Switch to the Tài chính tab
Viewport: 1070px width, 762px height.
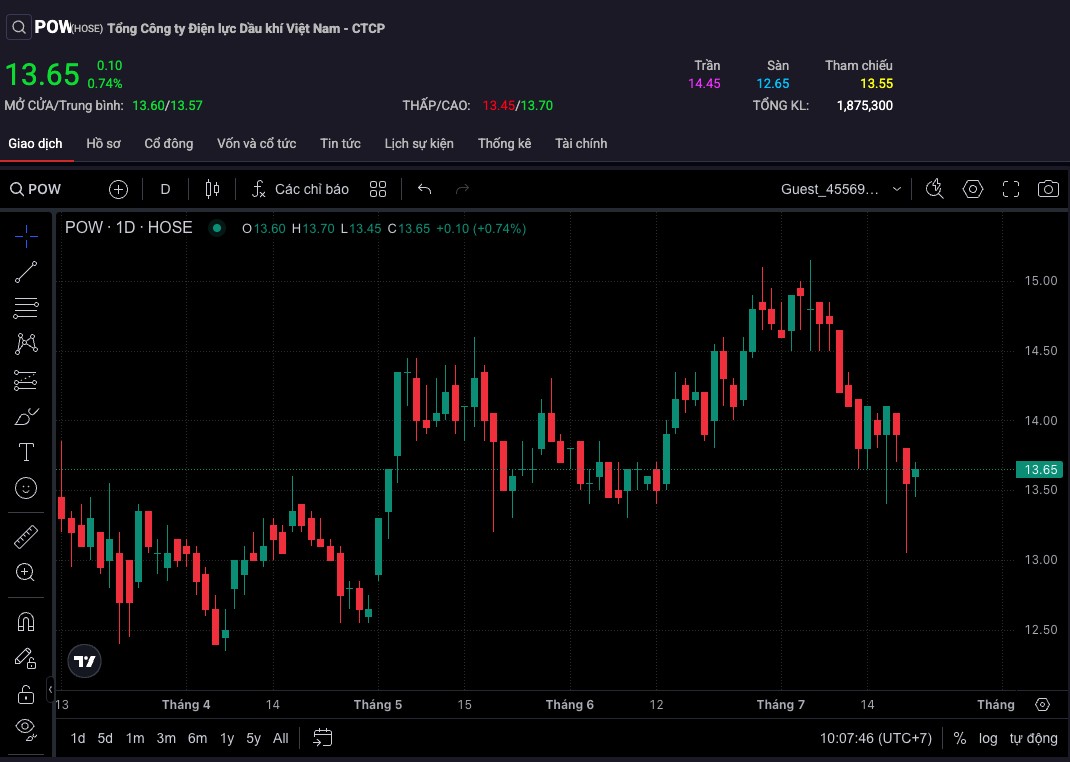[581, 143]
